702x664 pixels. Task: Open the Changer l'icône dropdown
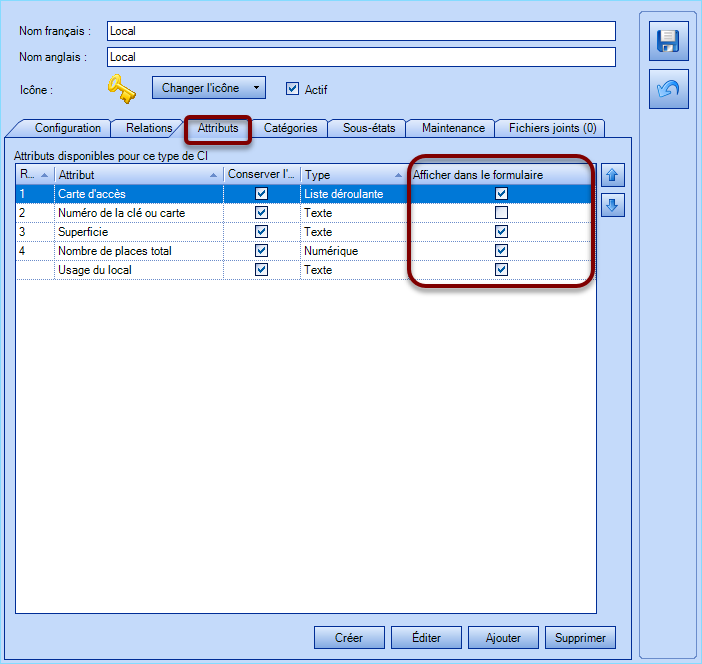click(209, 88)
